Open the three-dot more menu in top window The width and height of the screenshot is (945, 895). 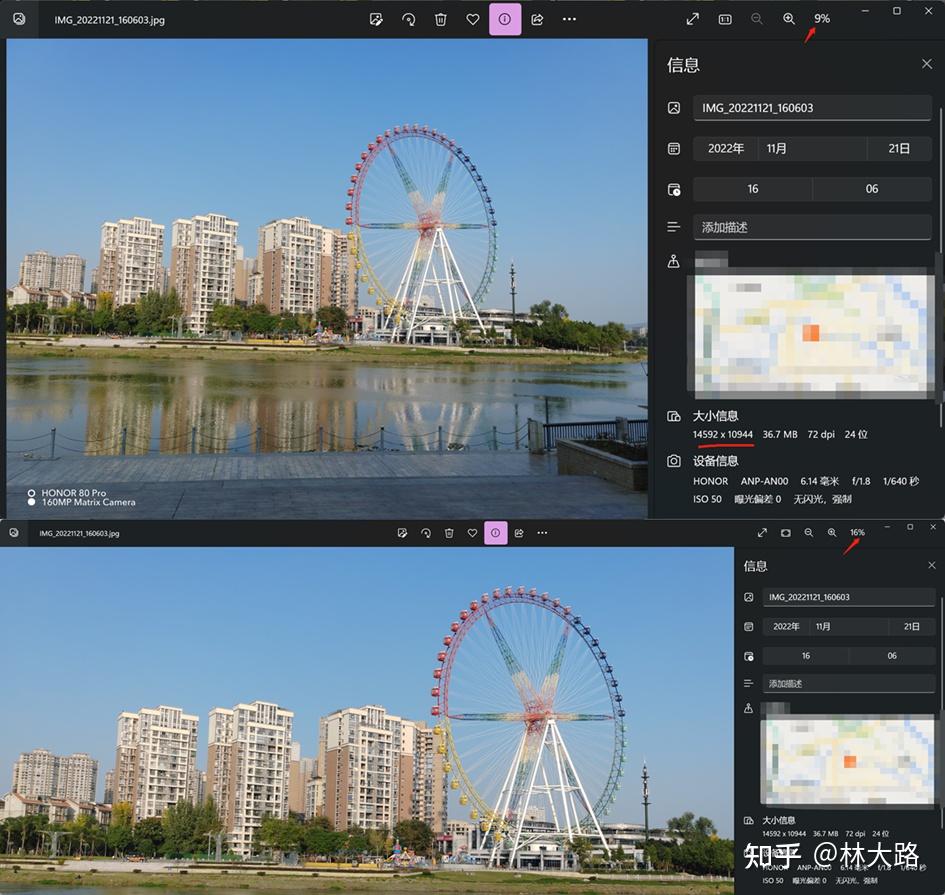pyautogui.click(x=569, y=19)
